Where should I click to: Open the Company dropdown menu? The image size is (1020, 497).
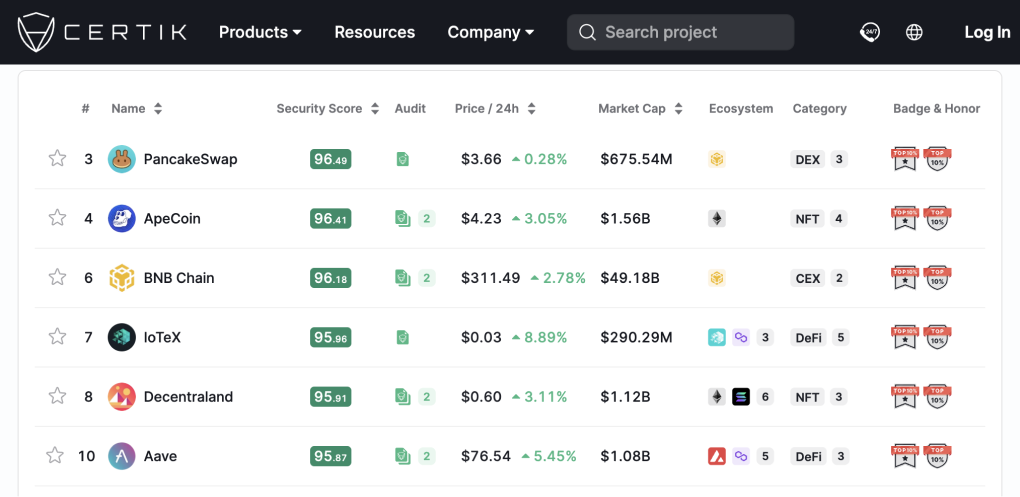coord(490,32)
